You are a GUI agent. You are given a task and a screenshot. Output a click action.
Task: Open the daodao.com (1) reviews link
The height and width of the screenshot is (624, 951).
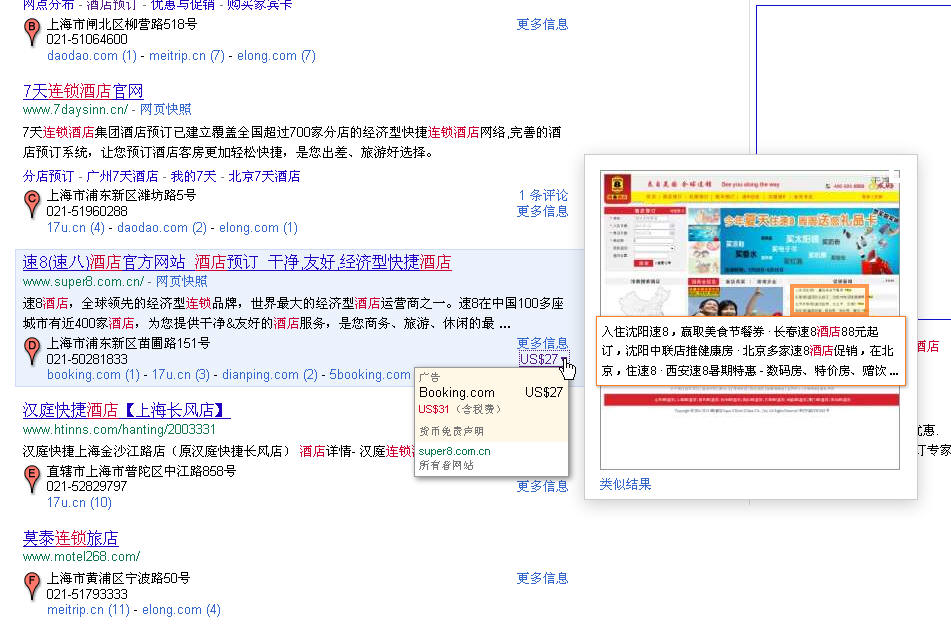(92, 56)
